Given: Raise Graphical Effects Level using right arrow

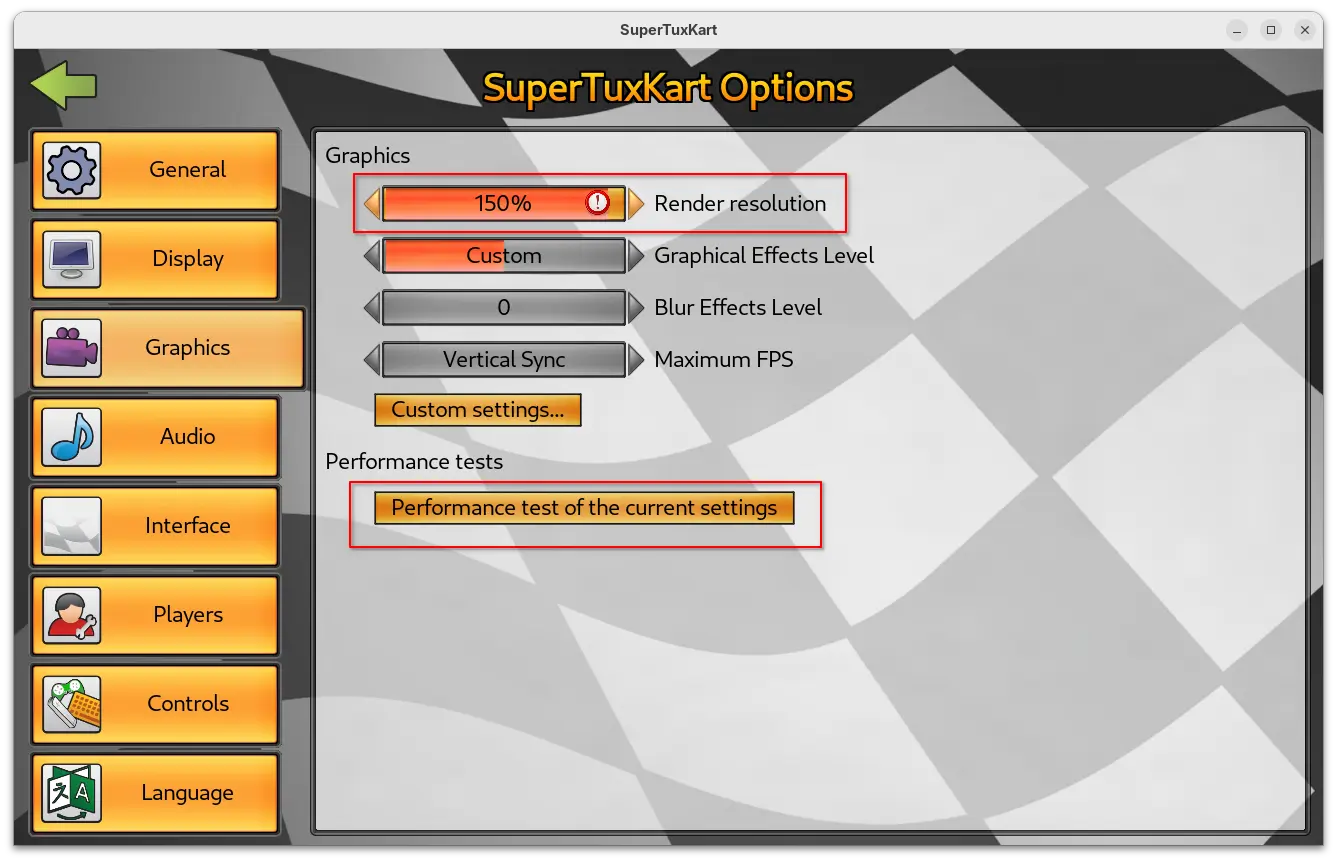Looking at the screenshot, I should point(636,256).
